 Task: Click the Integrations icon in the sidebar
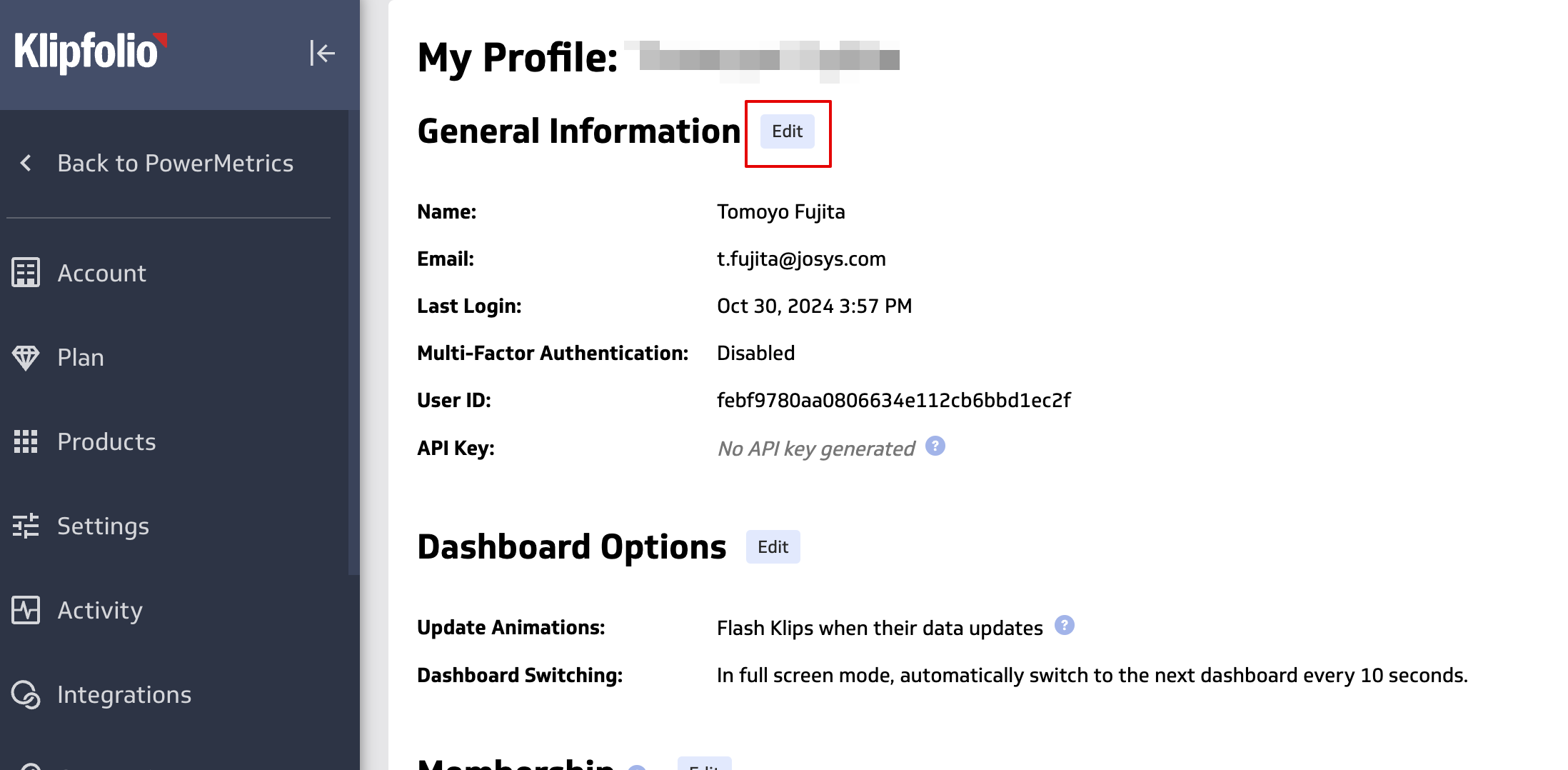26,695
